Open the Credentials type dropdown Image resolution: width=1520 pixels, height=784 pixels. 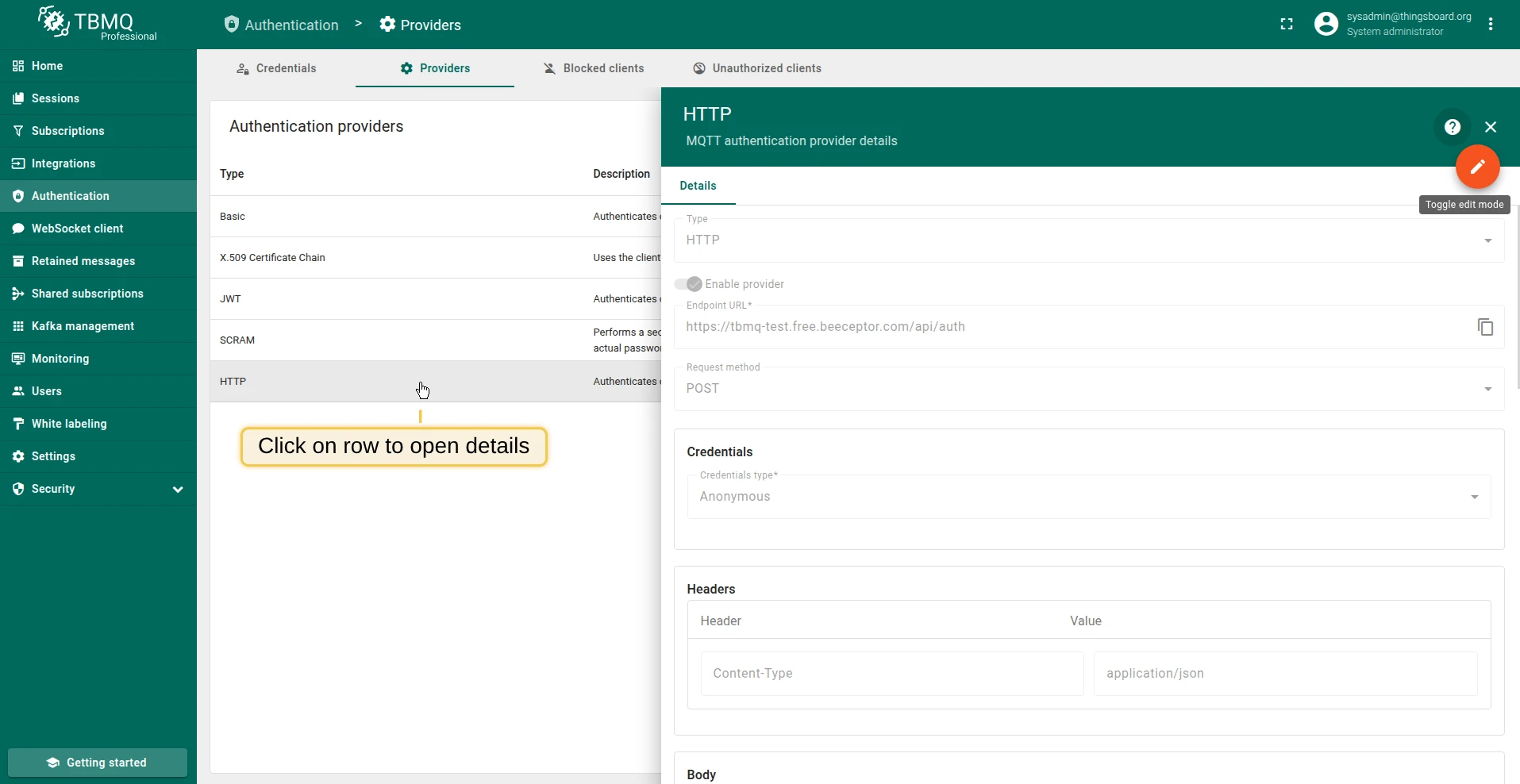[1089, 497]
